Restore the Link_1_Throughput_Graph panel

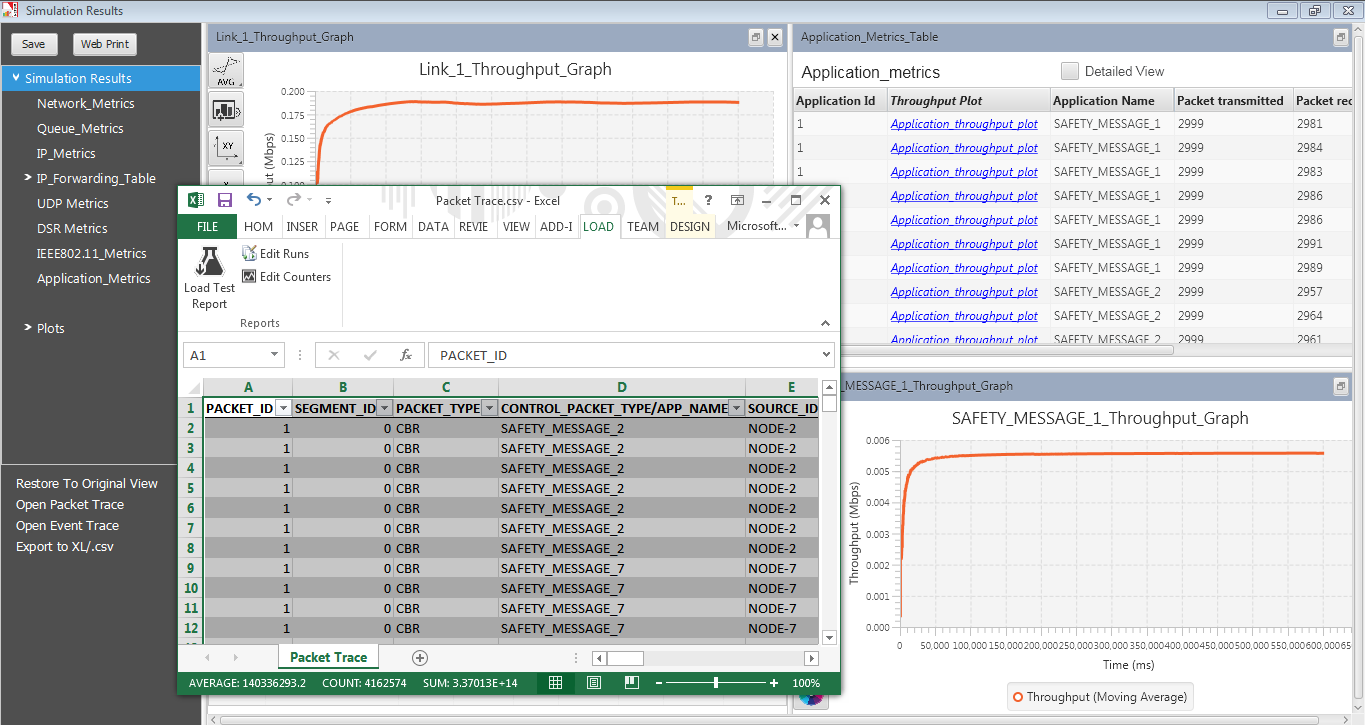click(756, 37)
